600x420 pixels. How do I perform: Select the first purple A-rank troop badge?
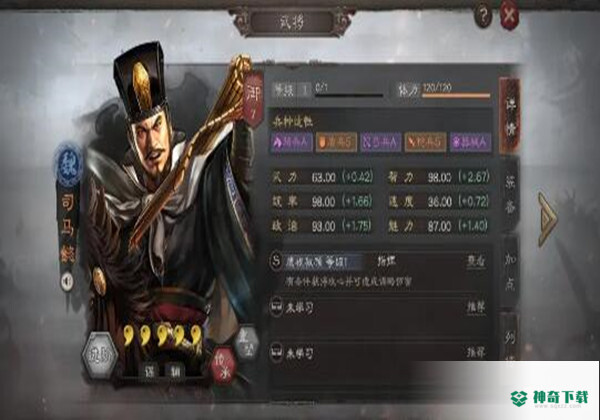[292, 142]
